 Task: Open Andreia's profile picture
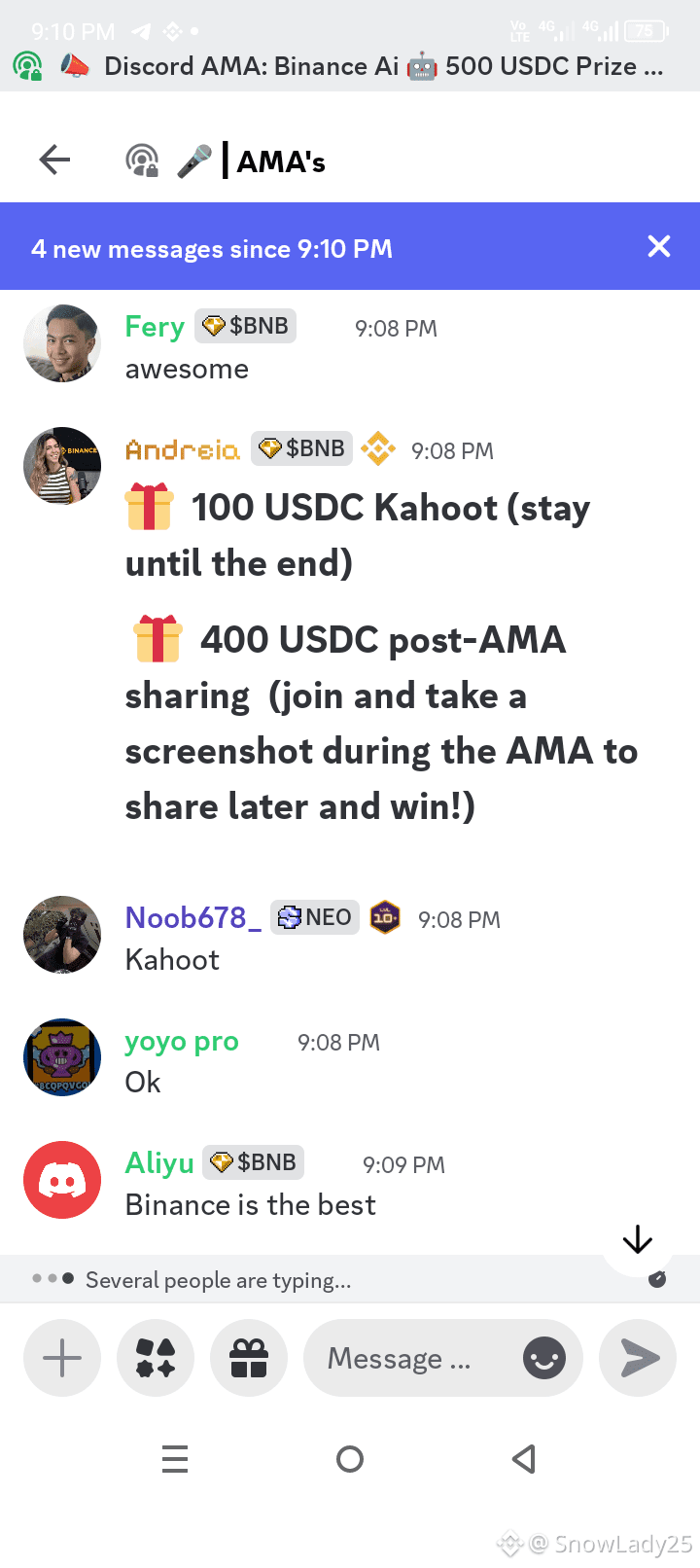[x=62, y=466]
